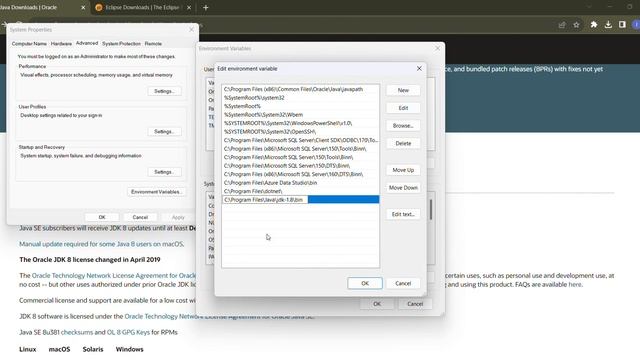The height and width of the screenshot is (360, 640).
Task: Open Manual update required for macOS link
Action: (102, 244)
